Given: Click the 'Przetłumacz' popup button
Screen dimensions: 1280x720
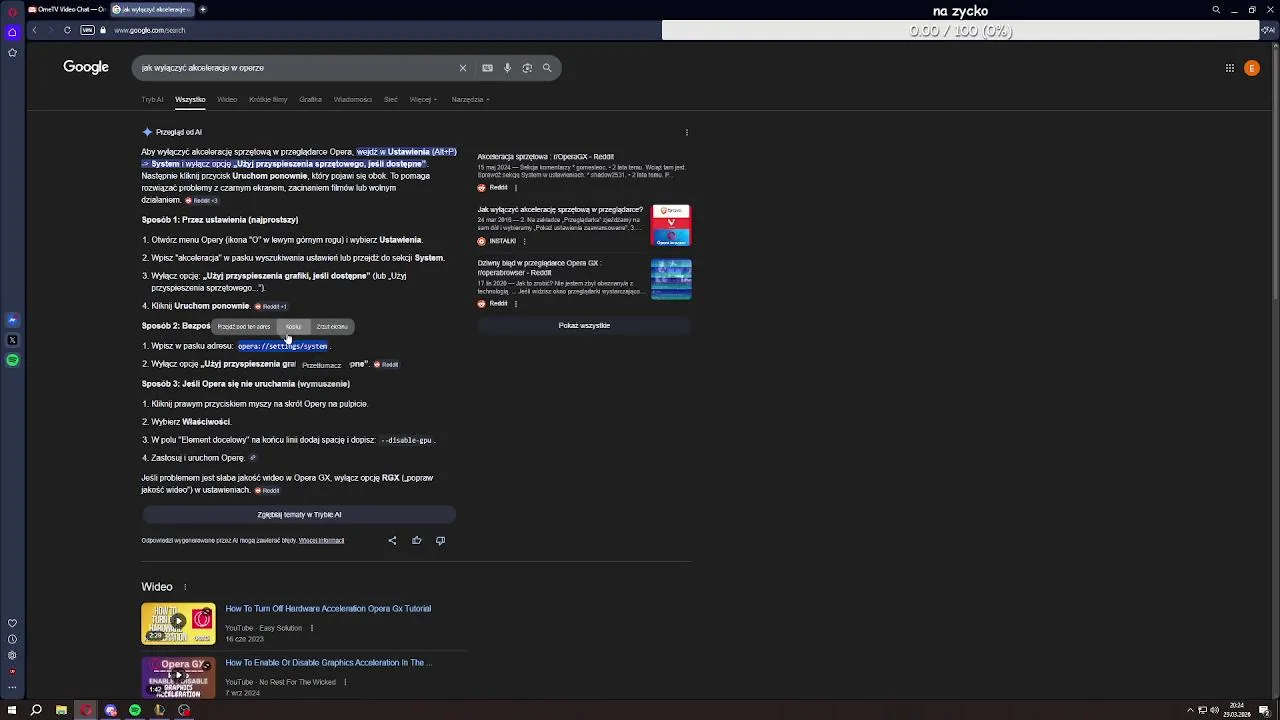Looking at the screenshot, I should tap(321, 365).
